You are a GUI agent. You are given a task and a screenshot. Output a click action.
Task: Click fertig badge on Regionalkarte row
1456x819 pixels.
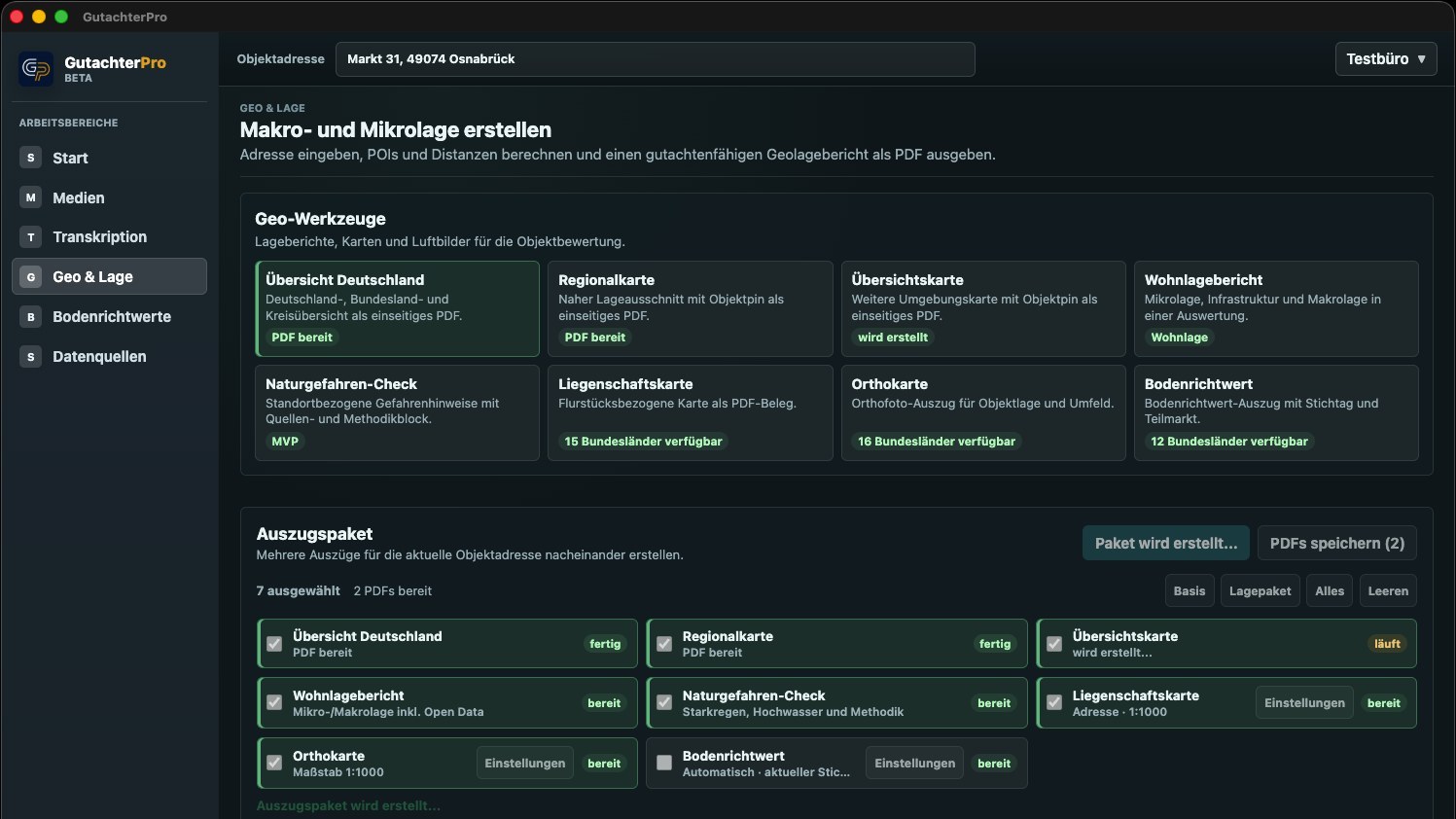coord(995,644)
